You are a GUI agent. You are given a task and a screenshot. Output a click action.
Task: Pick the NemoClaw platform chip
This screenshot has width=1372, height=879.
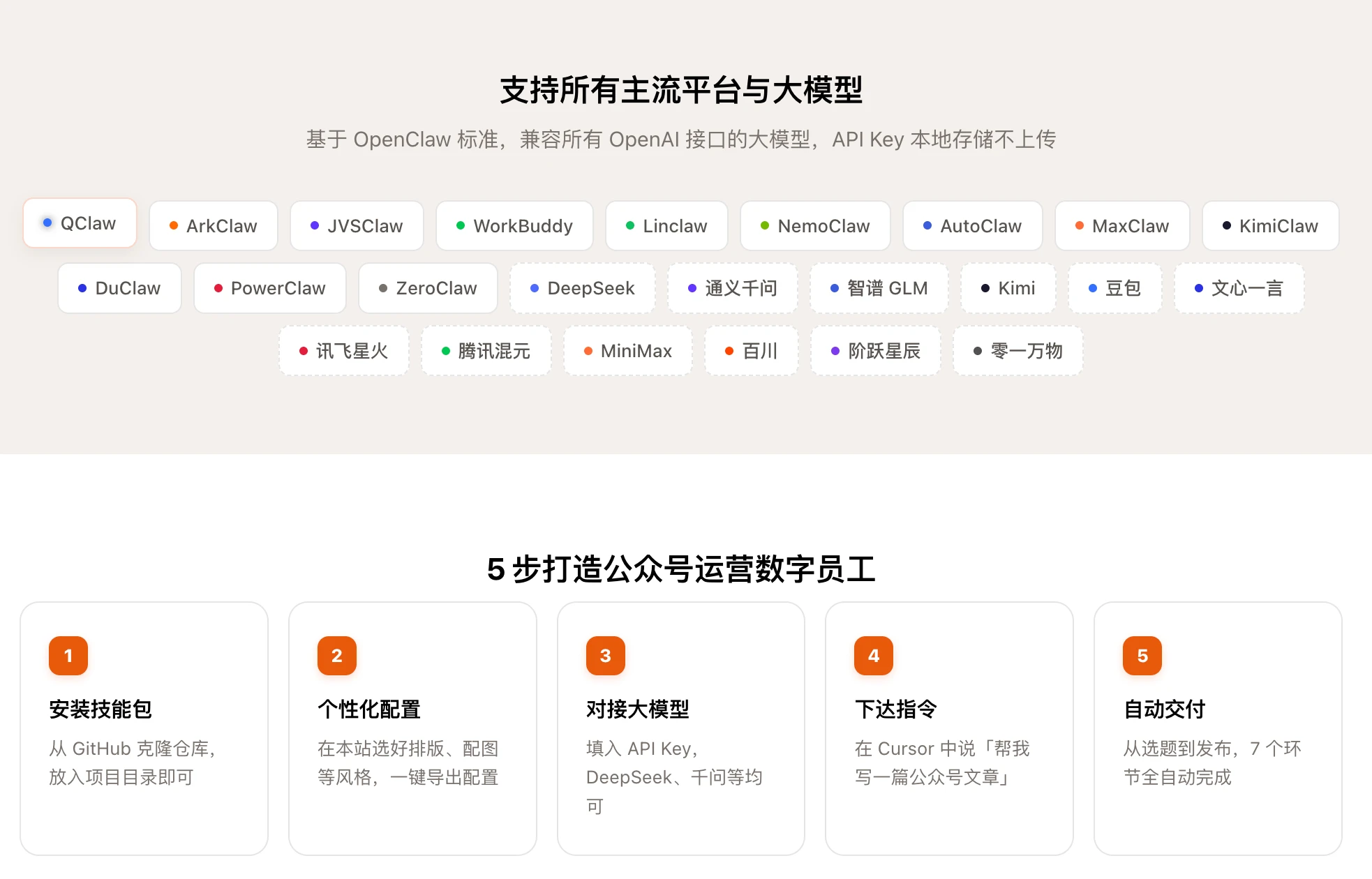pyautogui.click(x=815, y=226)
